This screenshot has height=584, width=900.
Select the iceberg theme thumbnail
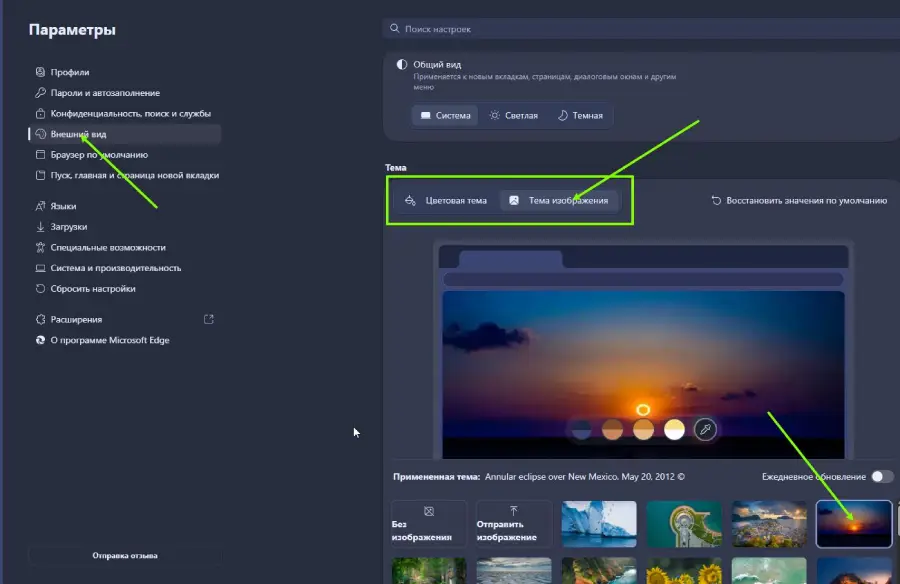pyautogui.click(x=599, y=524)
